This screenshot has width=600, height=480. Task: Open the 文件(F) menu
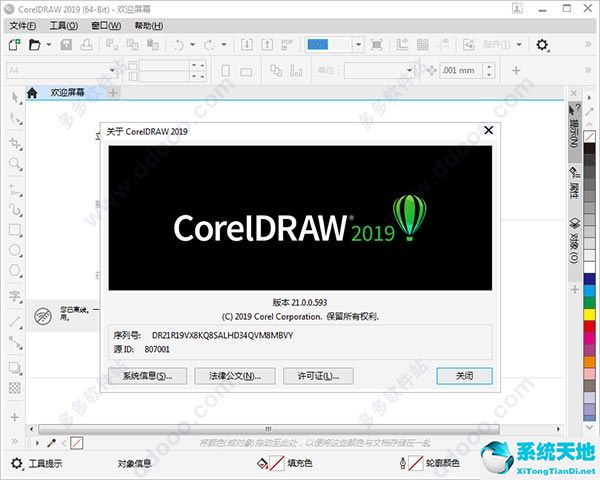pos(23,25)
